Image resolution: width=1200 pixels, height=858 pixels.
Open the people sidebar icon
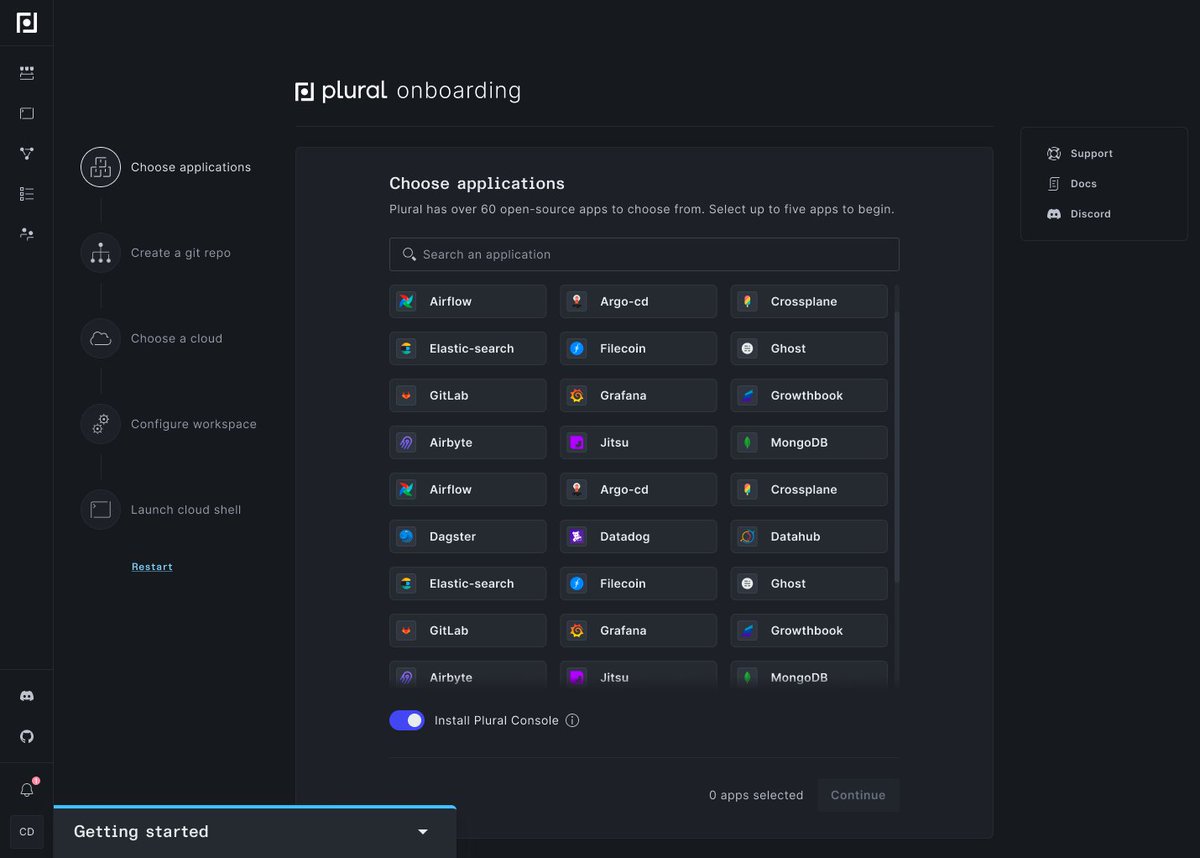click(27, 234)
